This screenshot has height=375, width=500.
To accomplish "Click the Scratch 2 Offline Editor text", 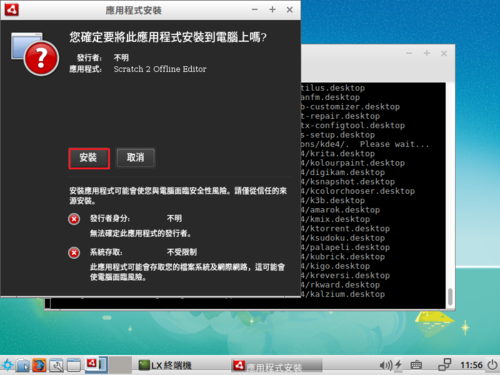I will pyautogui.click(x=160, y=69).
